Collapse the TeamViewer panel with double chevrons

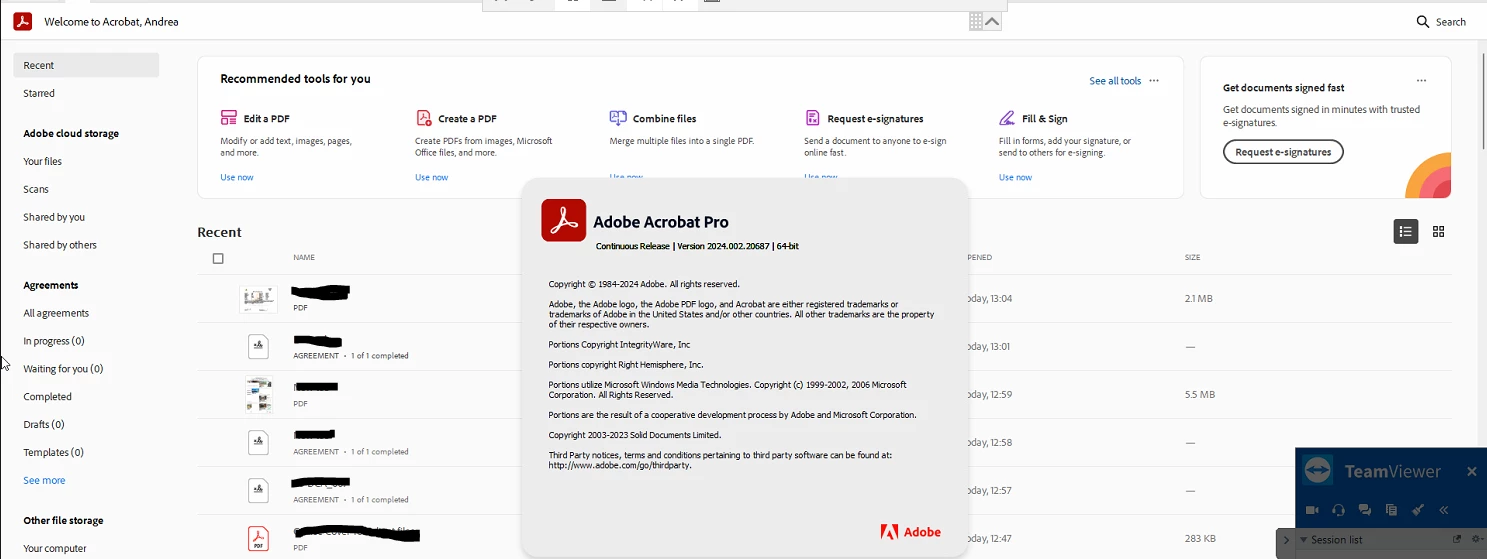pyautogui.click(x=1444, y=510)
